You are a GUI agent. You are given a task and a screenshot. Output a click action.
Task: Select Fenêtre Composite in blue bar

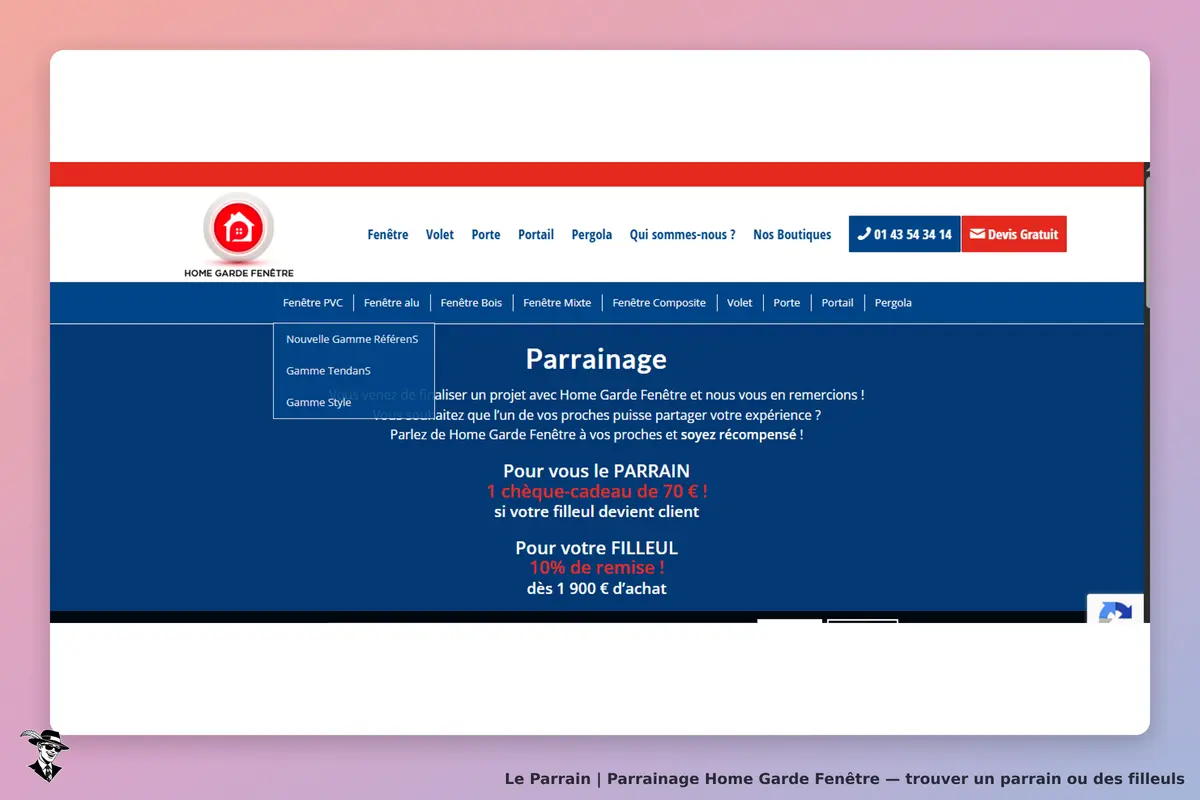click(x=659, y=302)
